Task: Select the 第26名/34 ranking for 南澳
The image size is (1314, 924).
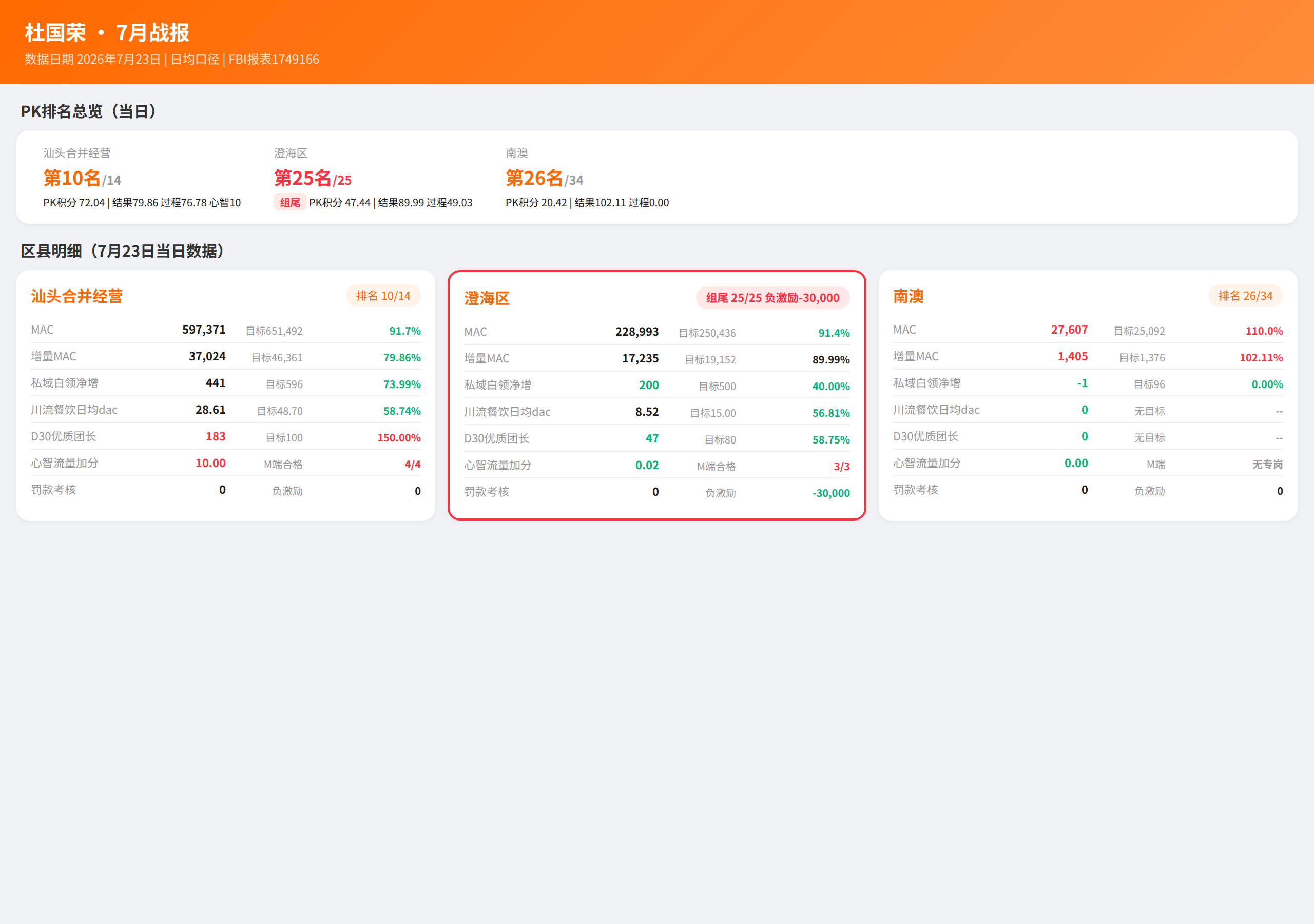Action: [544, 178]
